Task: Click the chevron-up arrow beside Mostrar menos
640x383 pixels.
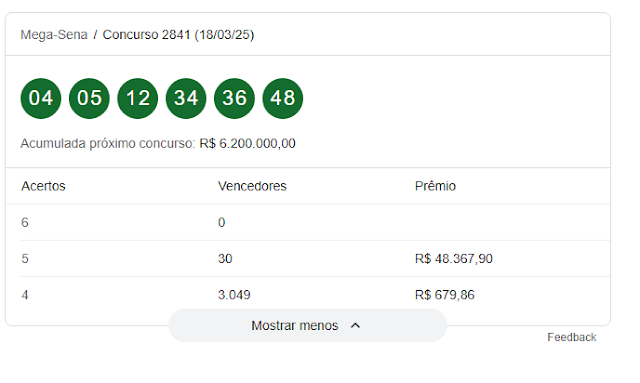Action: pyautogui.click(x=356, y=325)
